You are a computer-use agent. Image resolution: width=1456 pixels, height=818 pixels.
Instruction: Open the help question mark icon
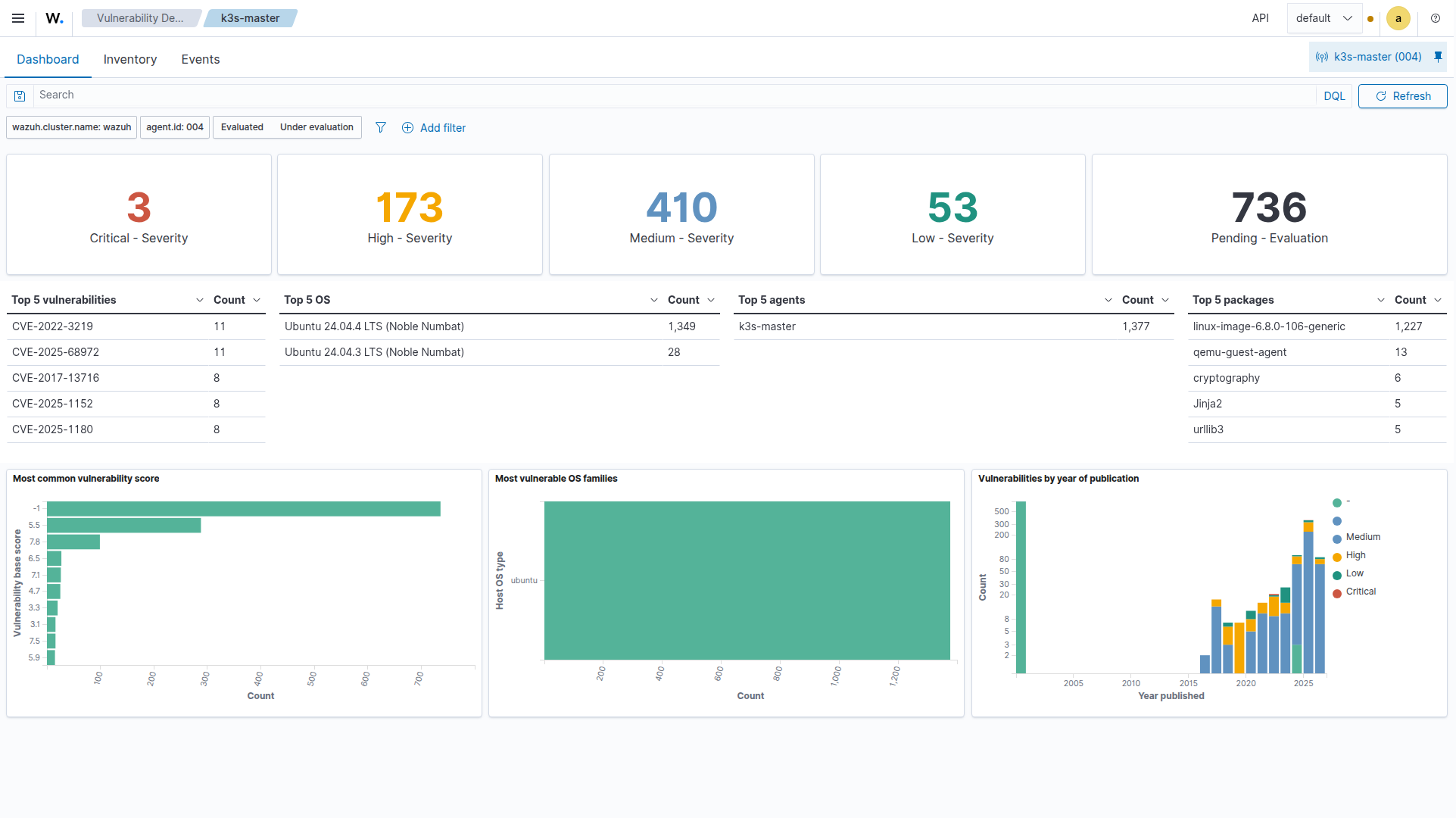[x=1435, y=18]
